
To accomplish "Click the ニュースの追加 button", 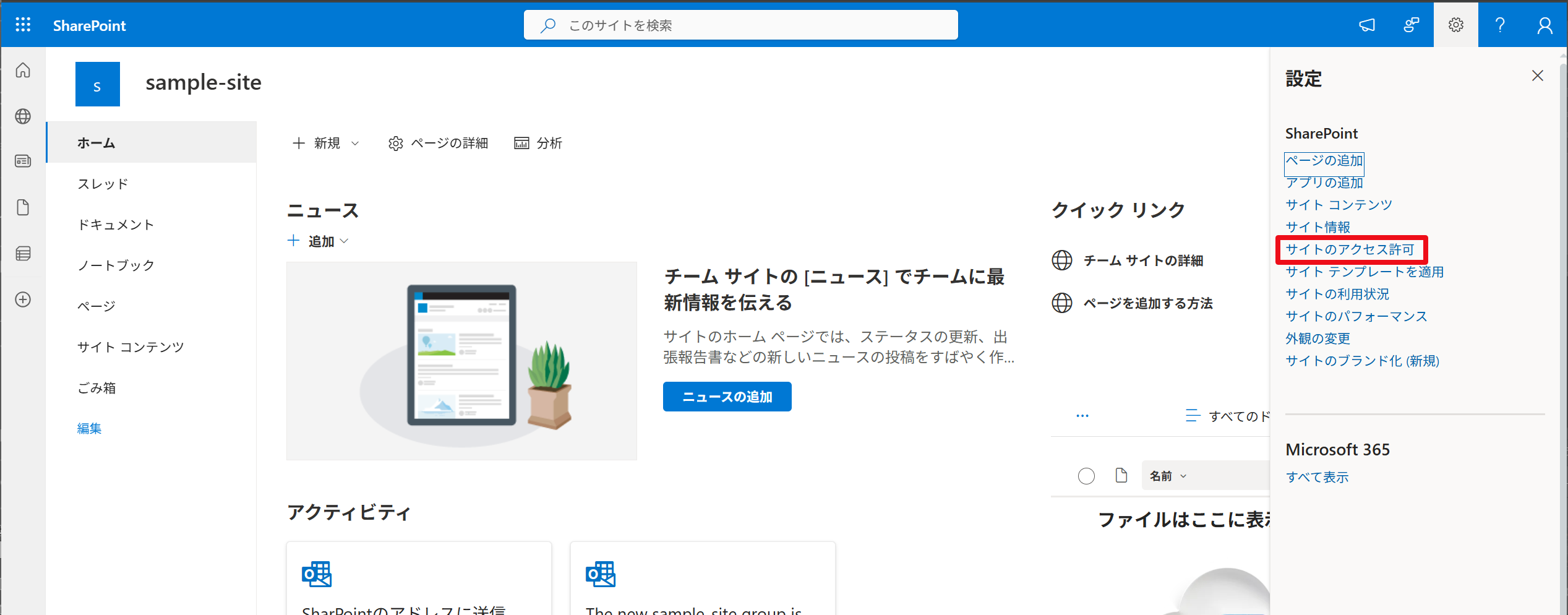I will 727,397.
